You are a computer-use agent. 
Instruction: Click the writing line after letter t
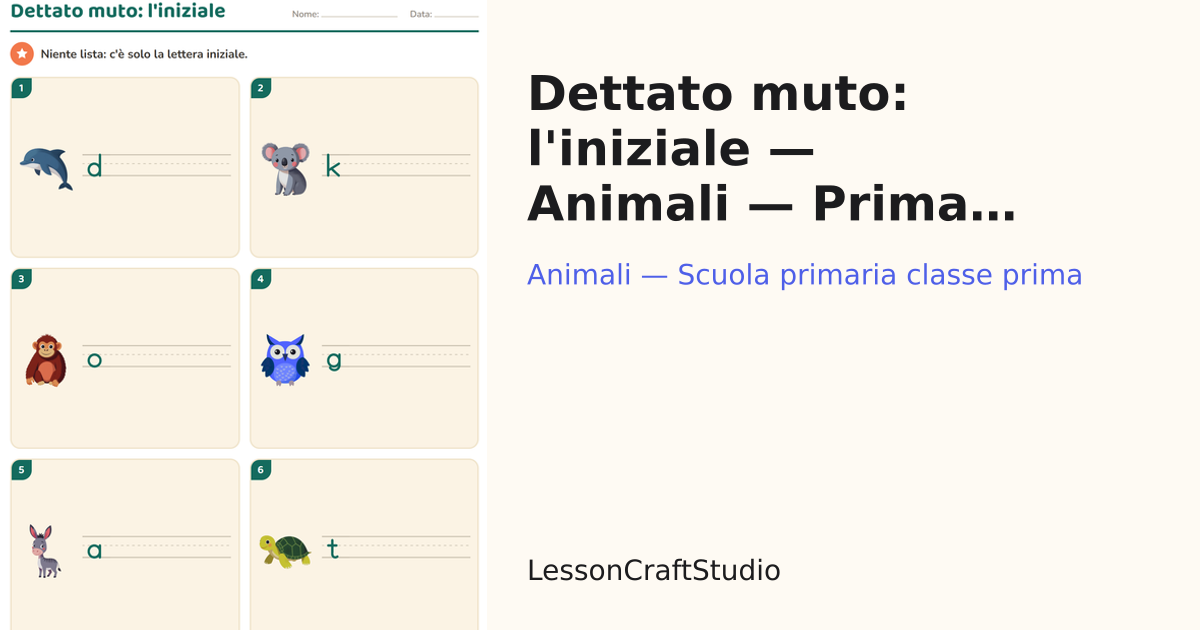tap(406, 548)
